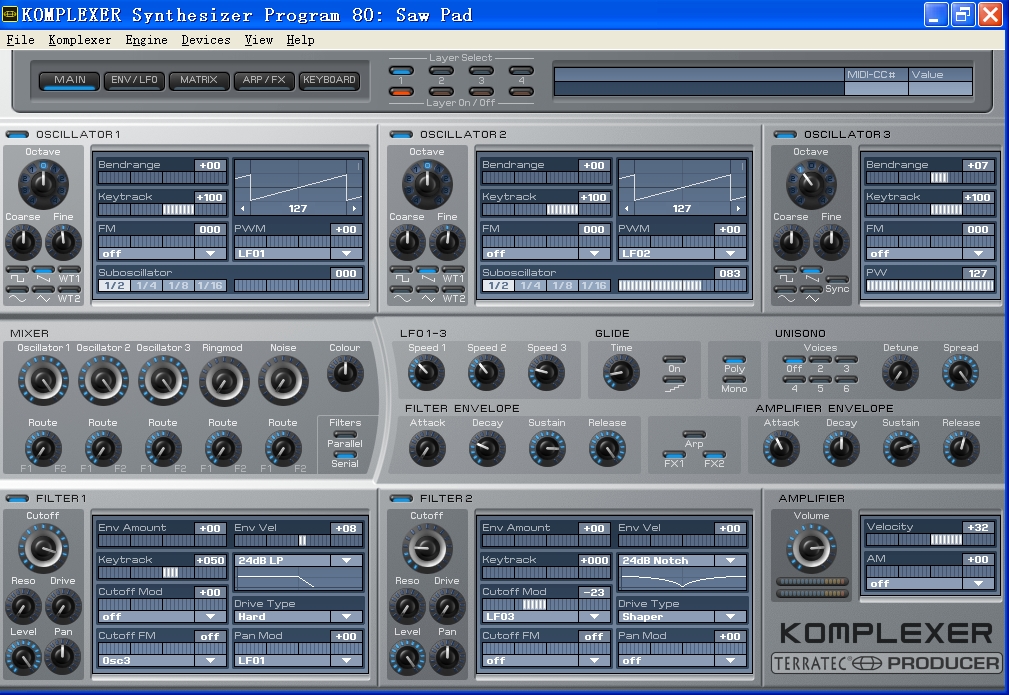
Task: Select the triangle waveform in Oscillator 3
Action: point(811,290)
